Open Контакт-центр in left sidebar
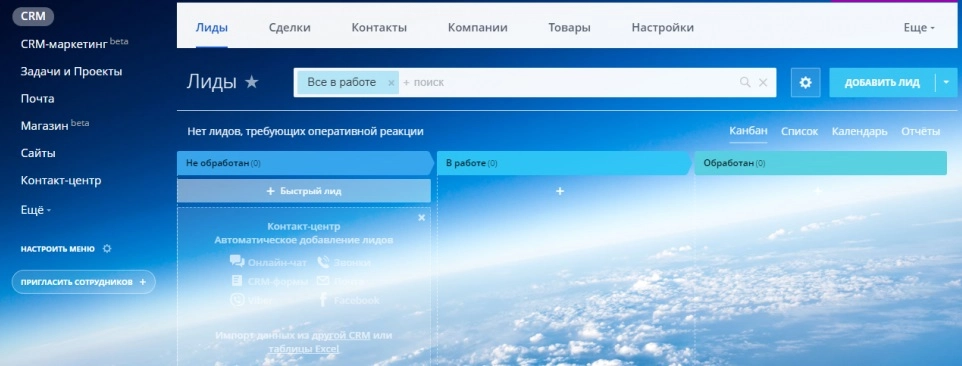962x366 pixels. coord(61,181)
